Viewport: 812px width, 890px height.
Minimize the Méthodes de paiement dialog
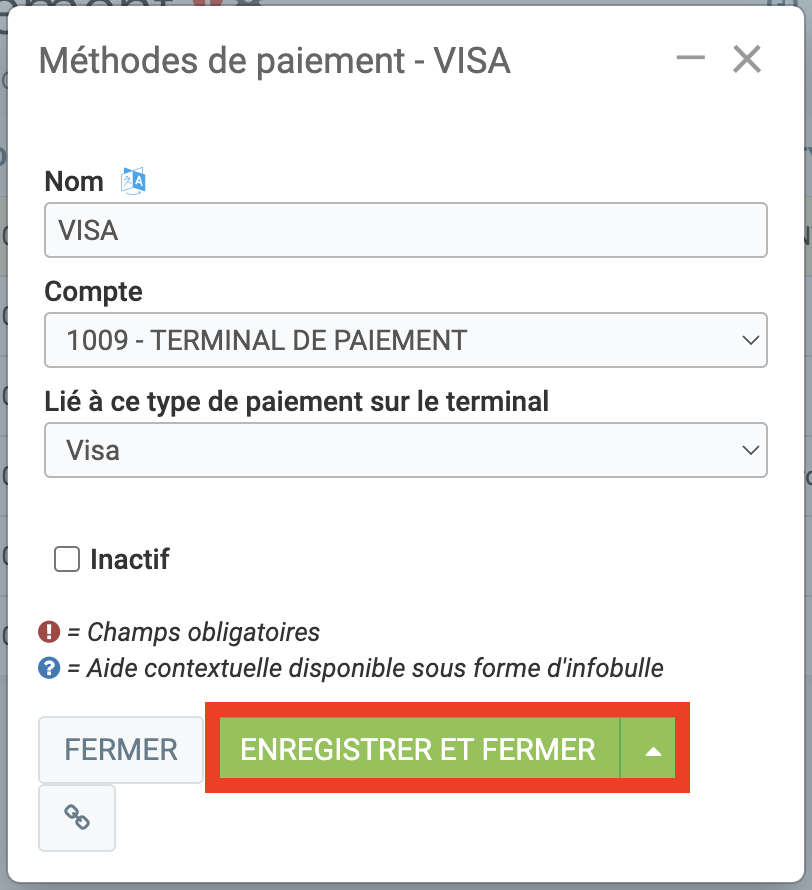click(691, 59)
